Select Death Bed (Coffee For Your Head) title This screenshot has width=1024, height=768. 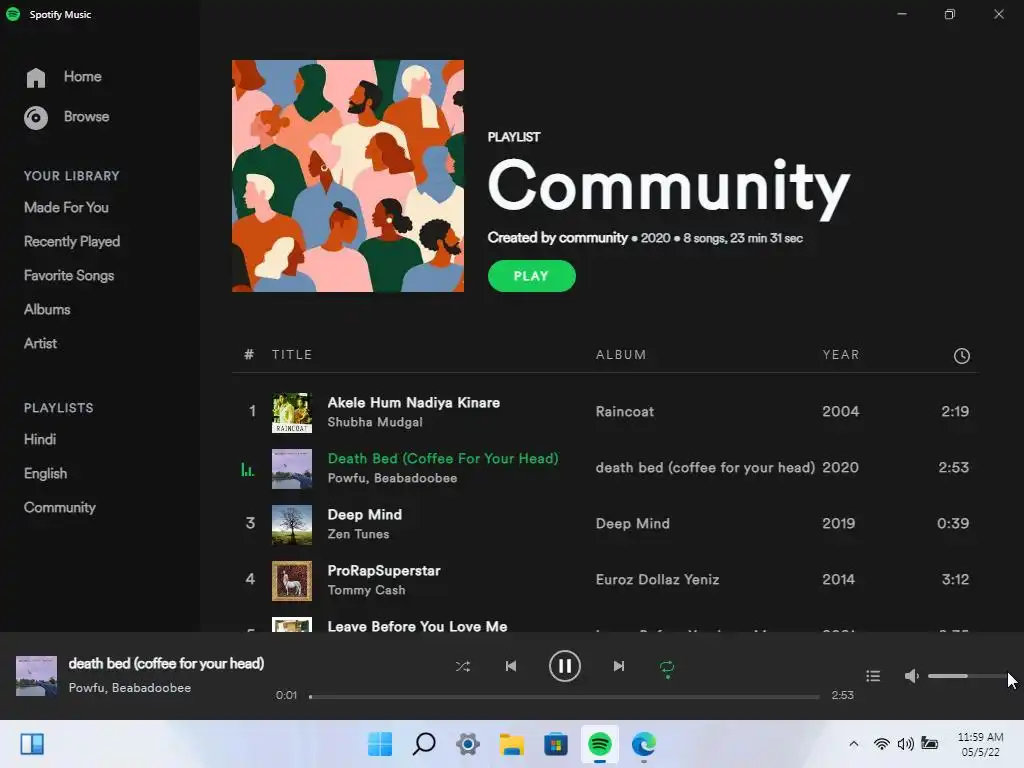point(443,458)
